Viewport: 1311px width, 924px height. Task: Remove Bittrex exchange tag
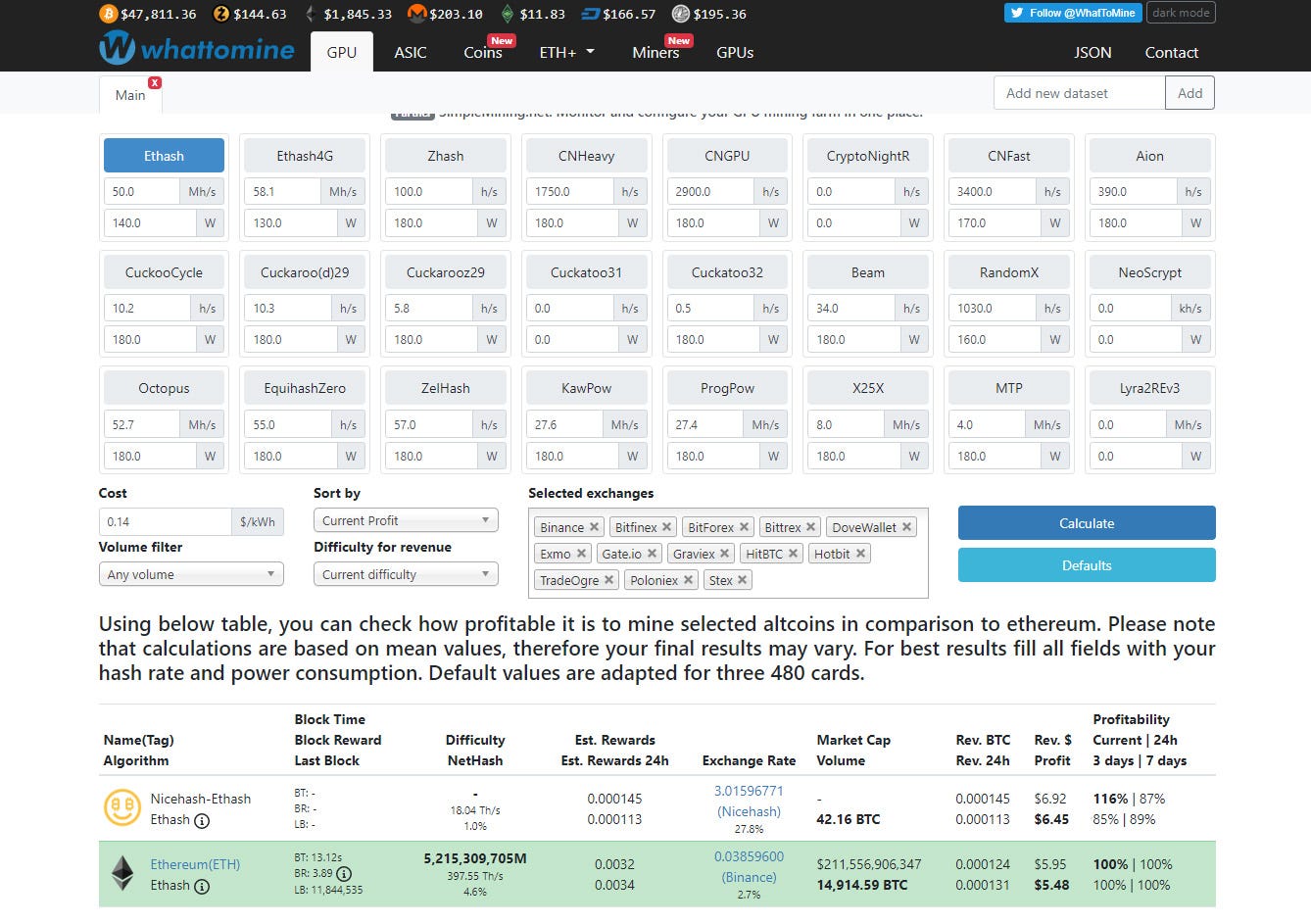810,526
